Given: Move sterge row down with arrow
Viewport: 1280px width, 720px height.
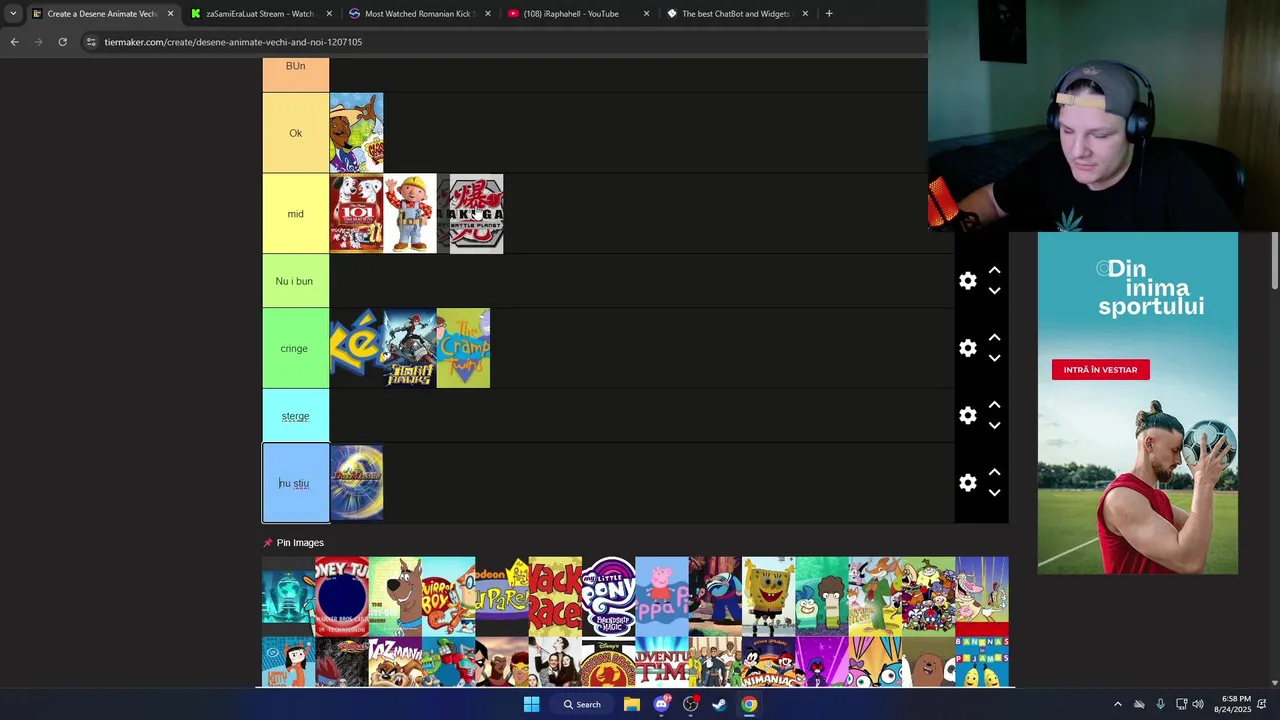Looking at the screenshot, I should [x=994, y=425].
